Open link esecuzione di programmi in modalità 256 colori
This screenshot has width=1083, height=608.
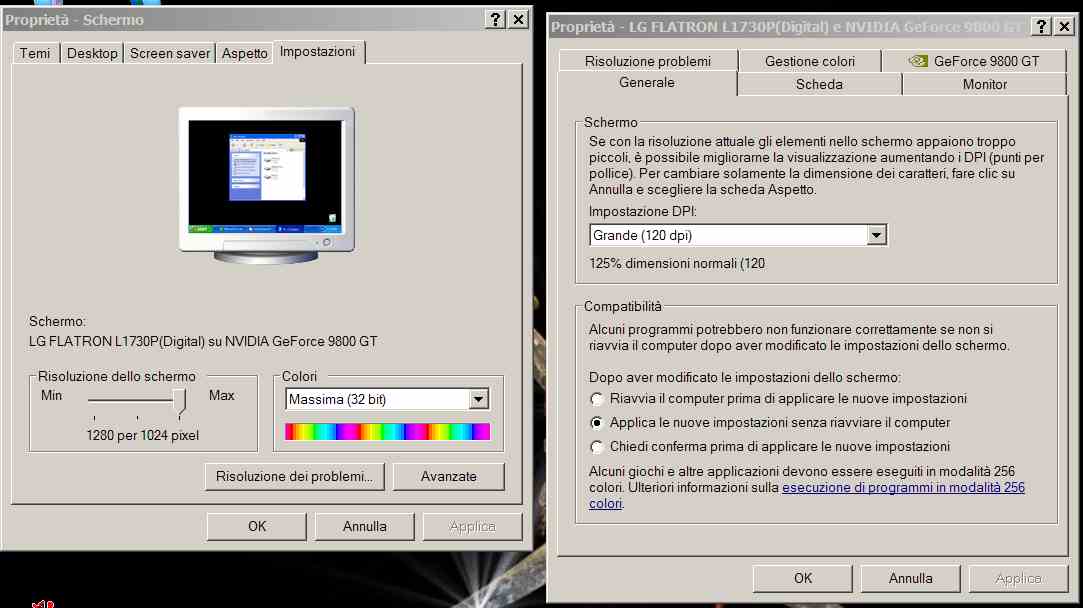[x=903, y=488]
